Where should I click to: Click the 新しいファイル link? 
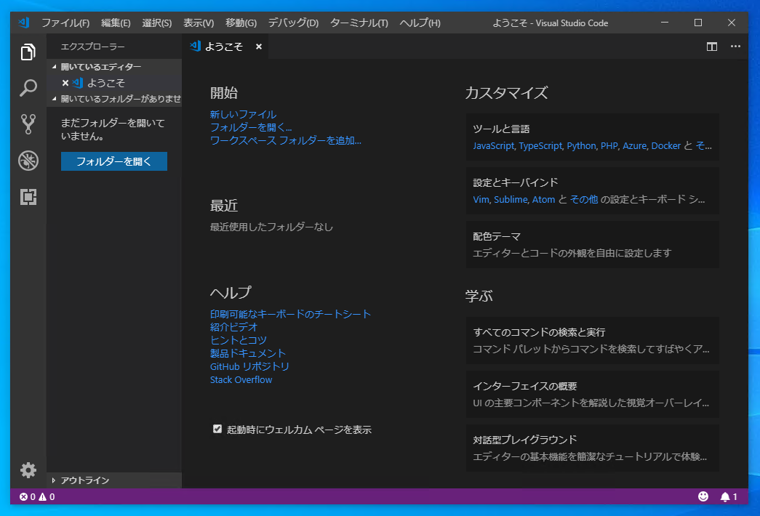pos(243,114)
